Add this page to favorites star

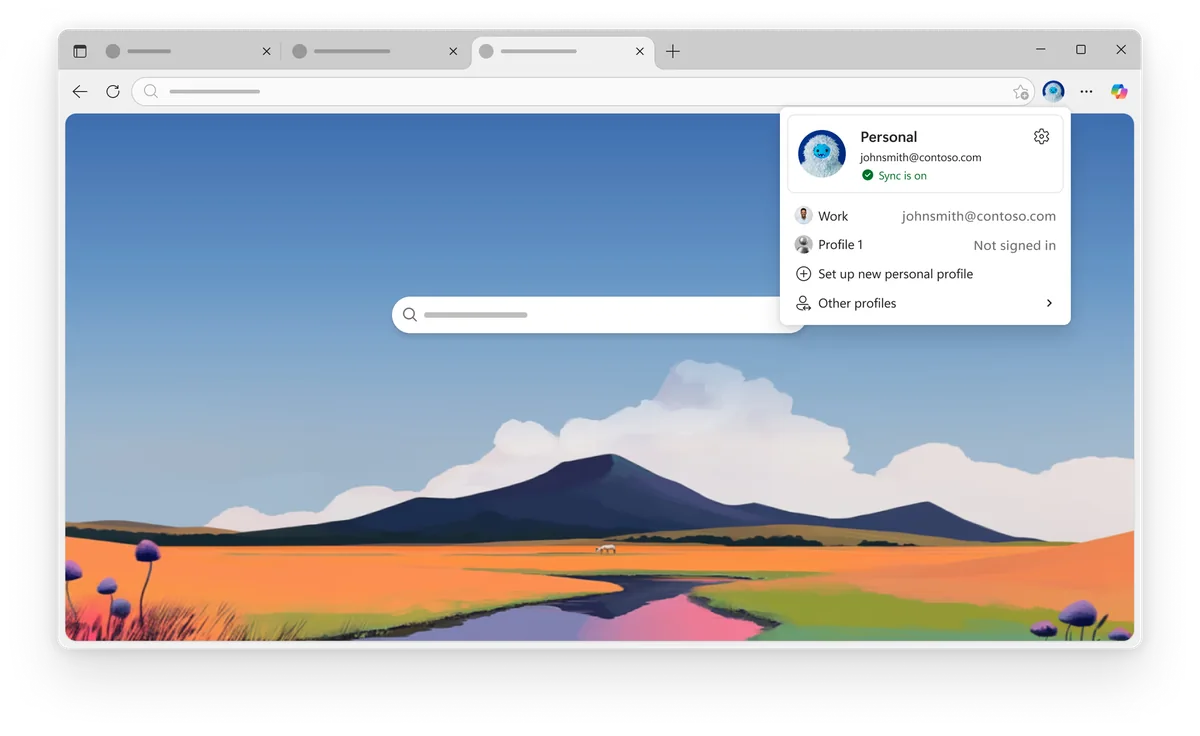click(1021, 92)
